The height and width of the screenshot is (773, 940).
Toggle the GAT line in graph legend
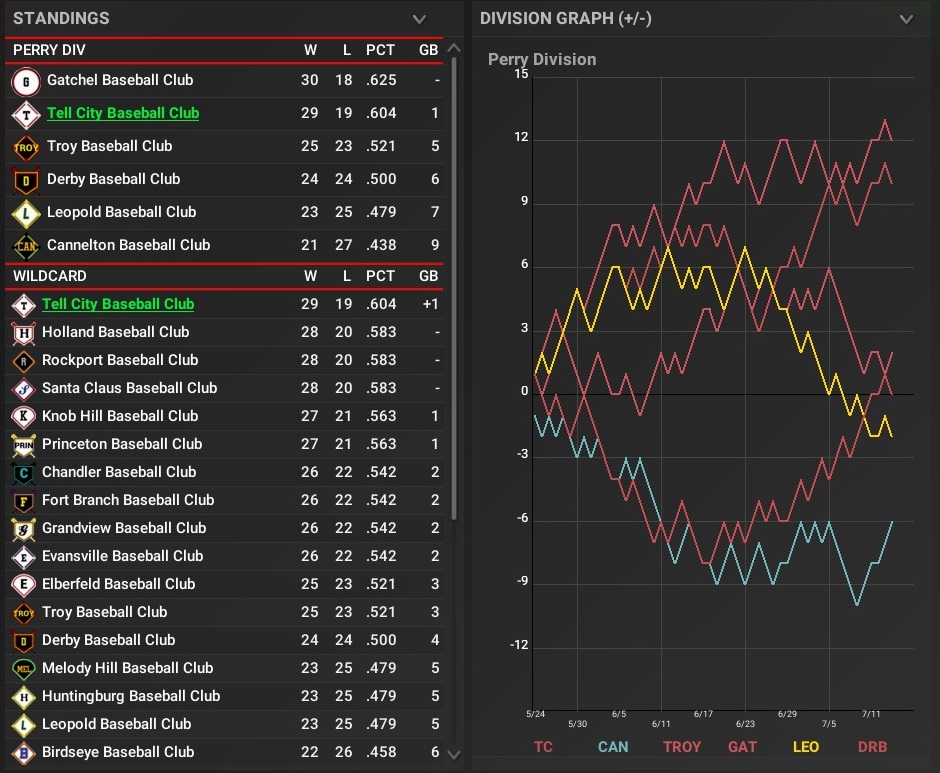pos(742,746)
